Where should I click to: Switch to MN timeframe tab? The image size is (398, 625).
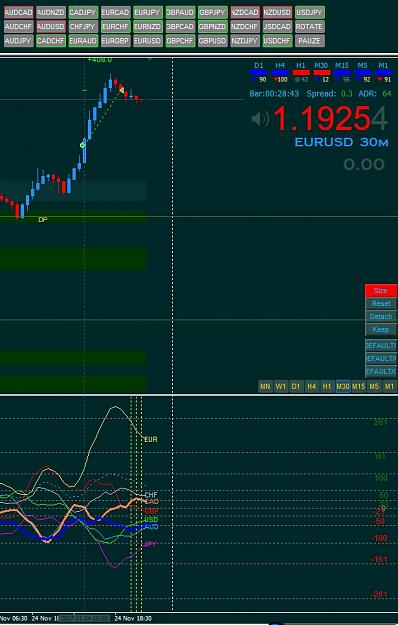tap(265, 386)
